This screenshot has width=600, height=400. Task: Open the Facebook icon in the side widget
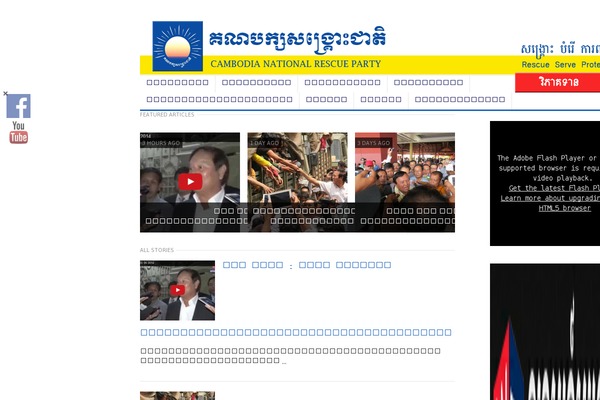coord(18,106)
